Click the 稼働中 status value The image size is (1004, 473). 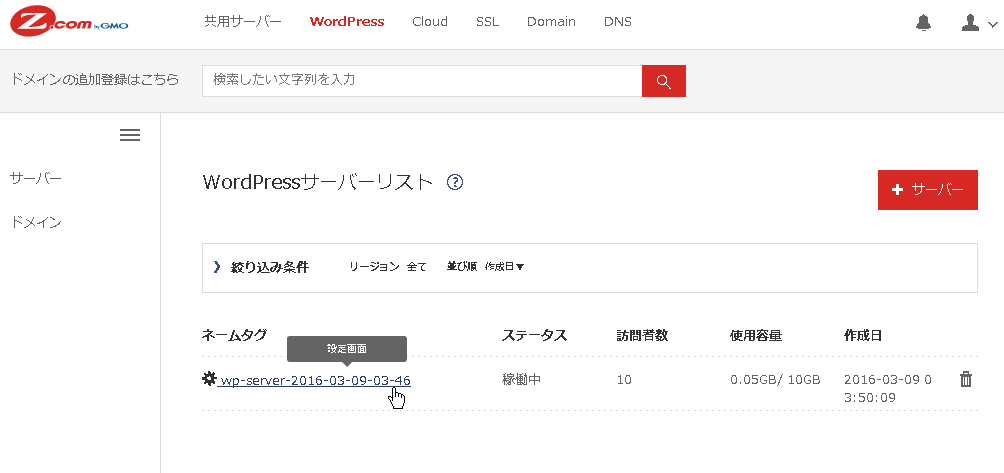click(x=521, y=380)
